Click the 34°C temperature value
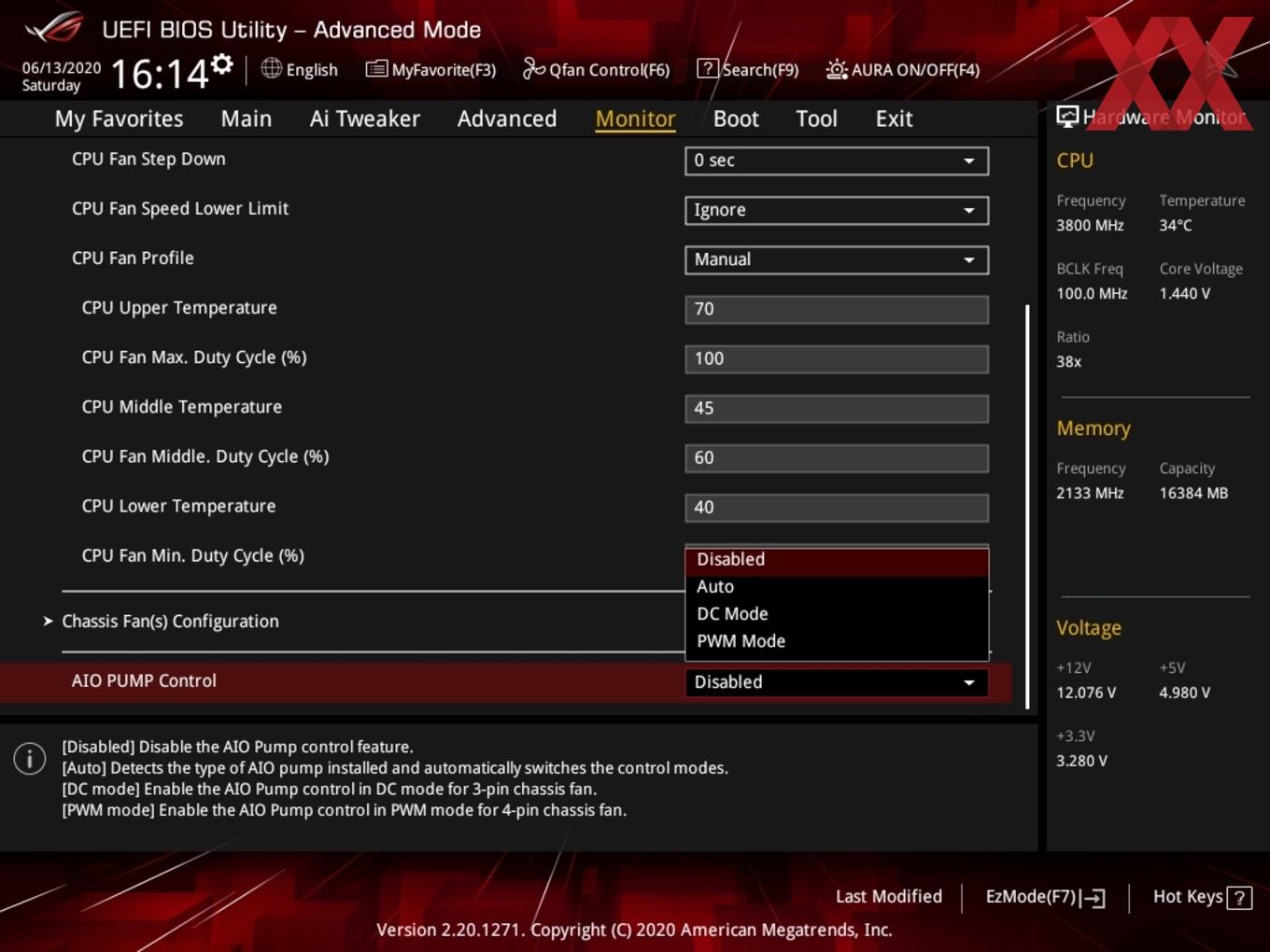 [x=1176, y=226]
